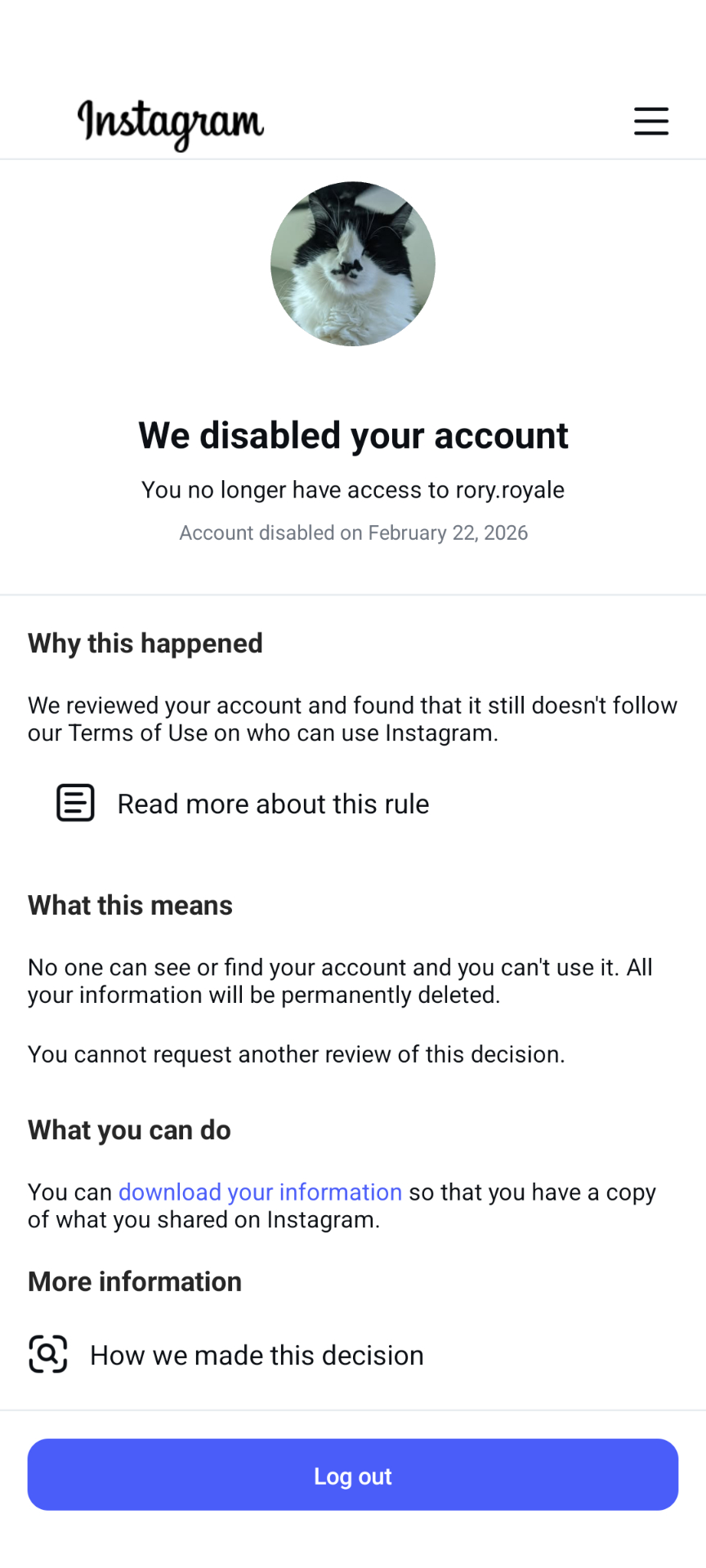The image size is (706, 1568).
Task: Click the document icon beside the rule link
Action: point(75,803)
